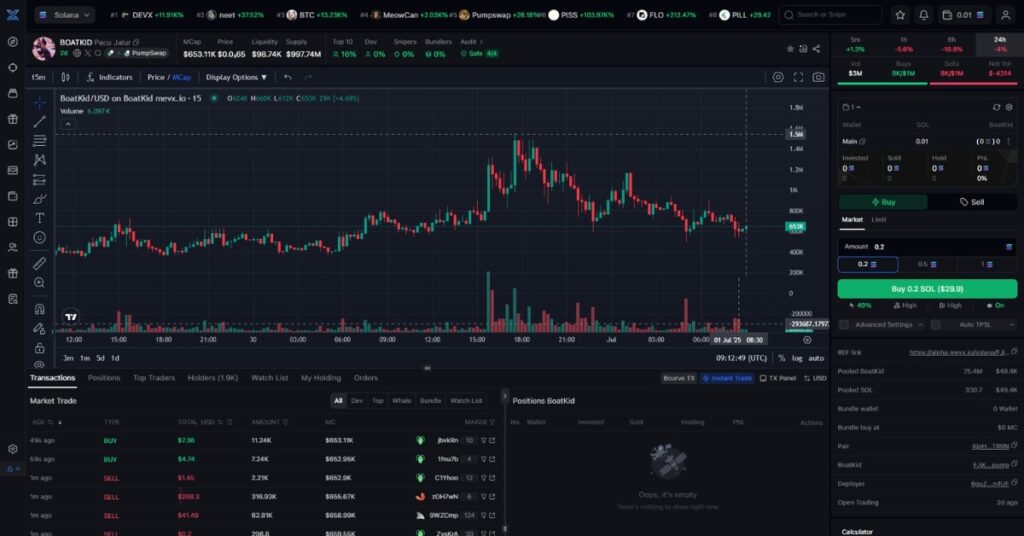1024x536 pixels.
Task: Open the 15m timeframe selector
Action: click(x=39, y=77)
